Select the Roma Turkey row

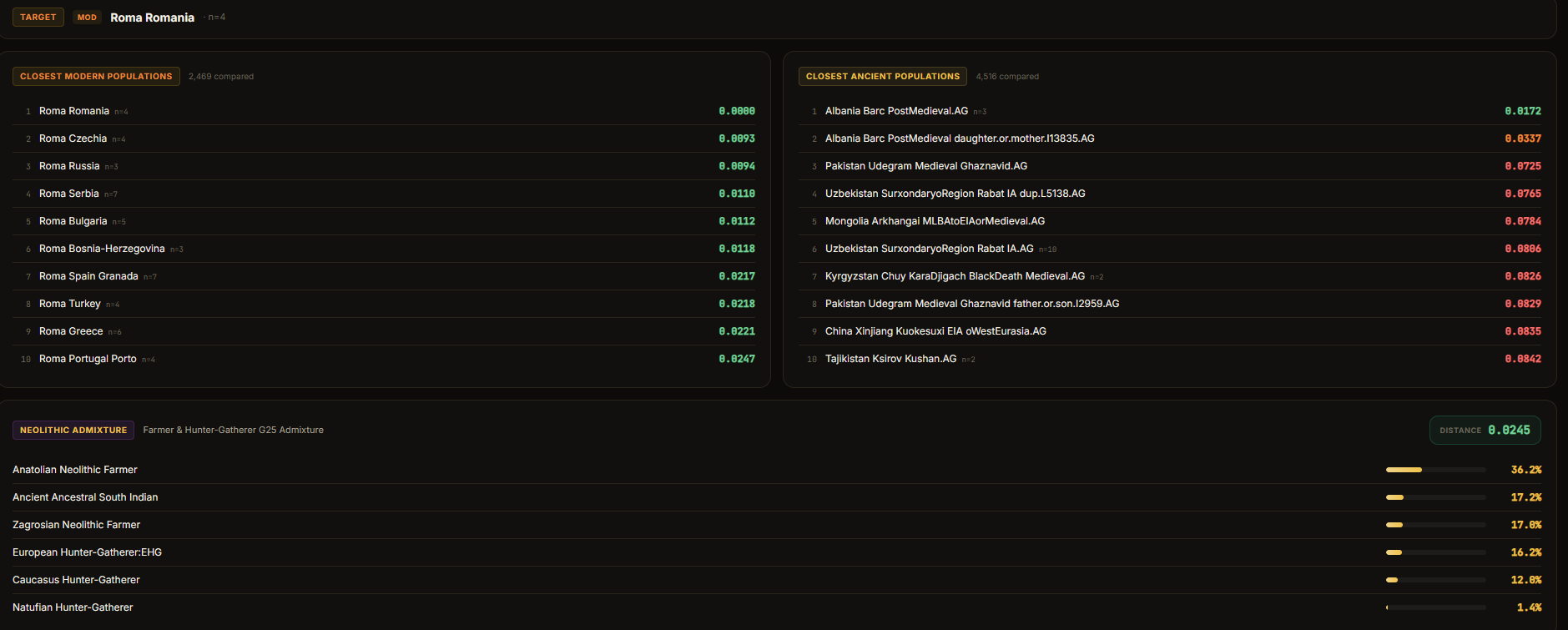pyautogui.click(x=384, y=304)
